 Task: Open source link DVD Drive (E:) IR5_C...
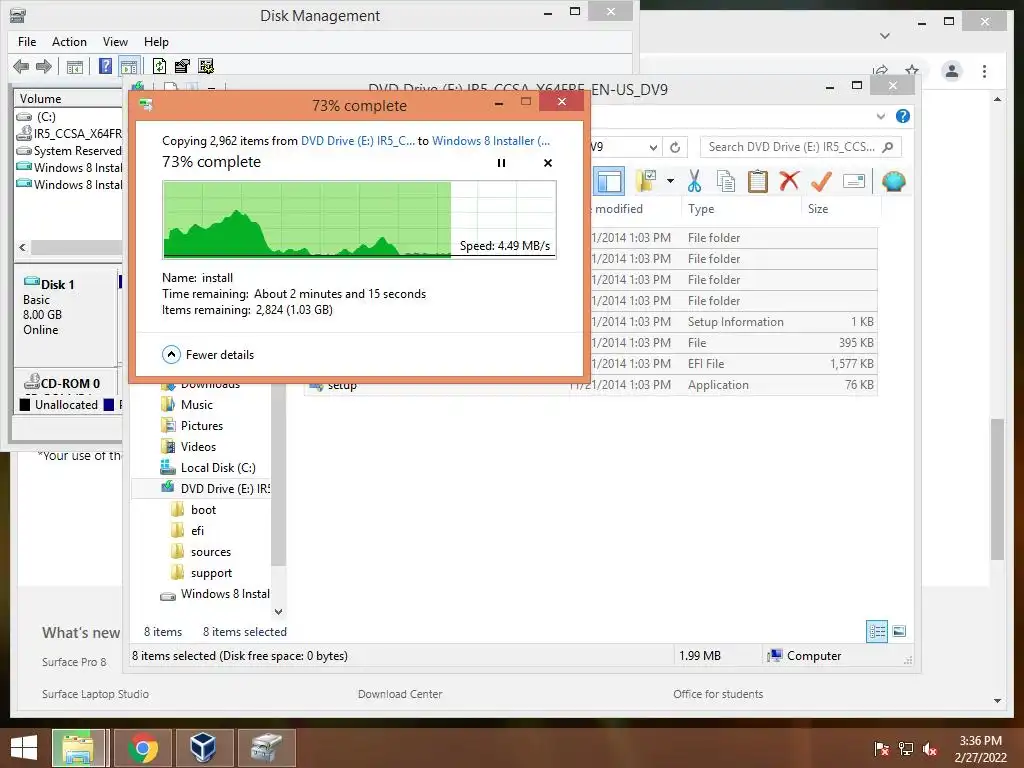tap(357, 140)
